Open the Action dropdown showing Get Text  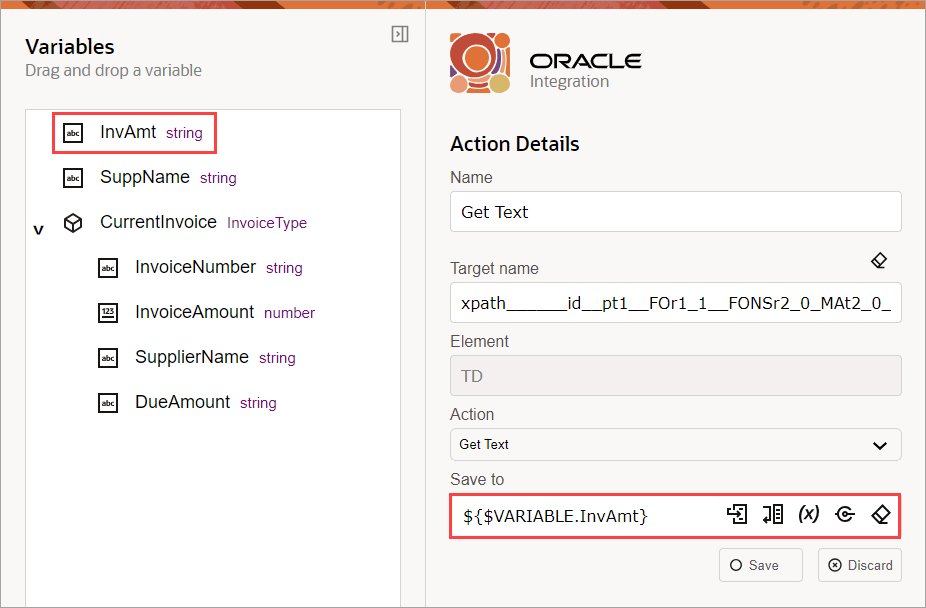tap(676, 444)
